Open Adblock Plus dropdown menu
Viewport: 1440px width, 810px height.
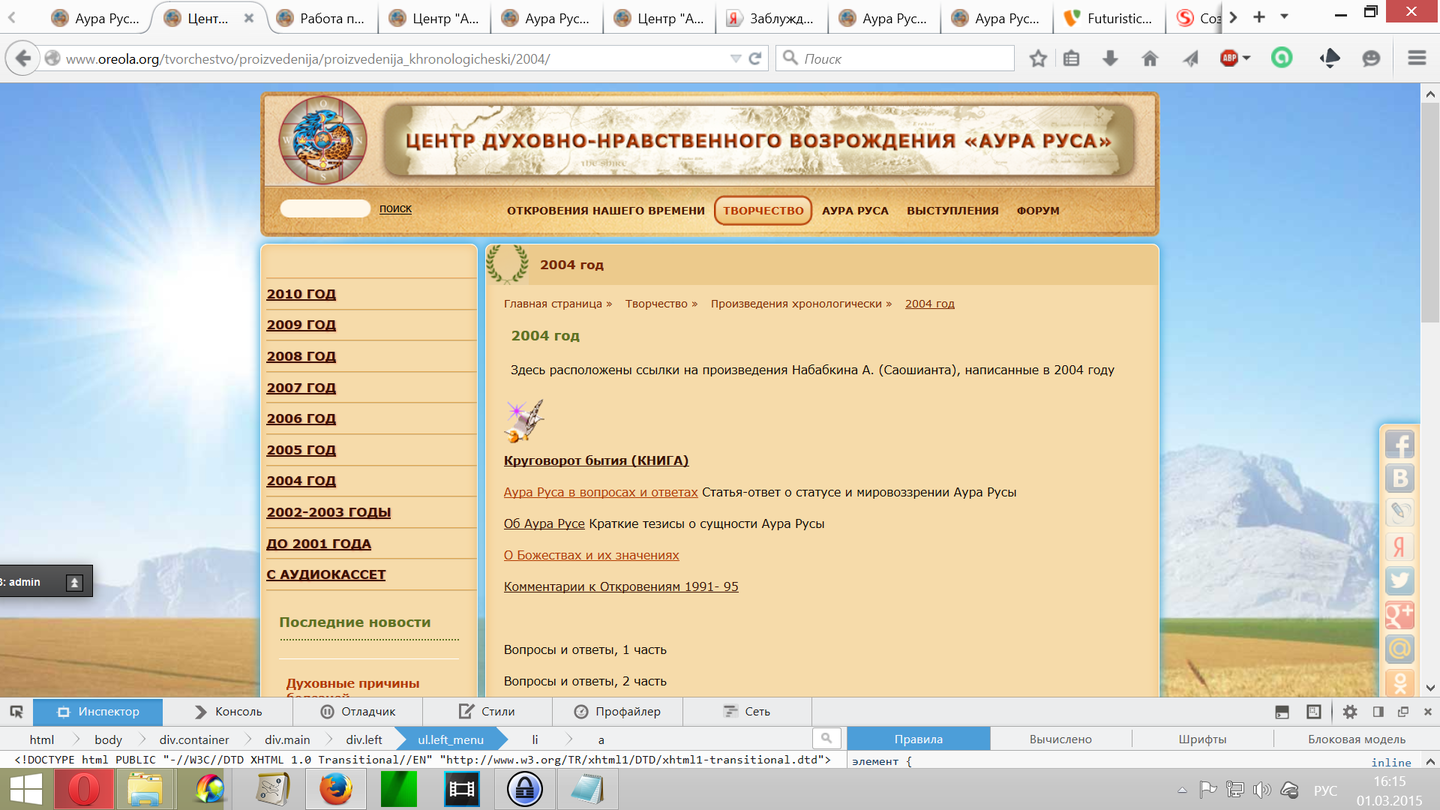[x=1246, y=59]
